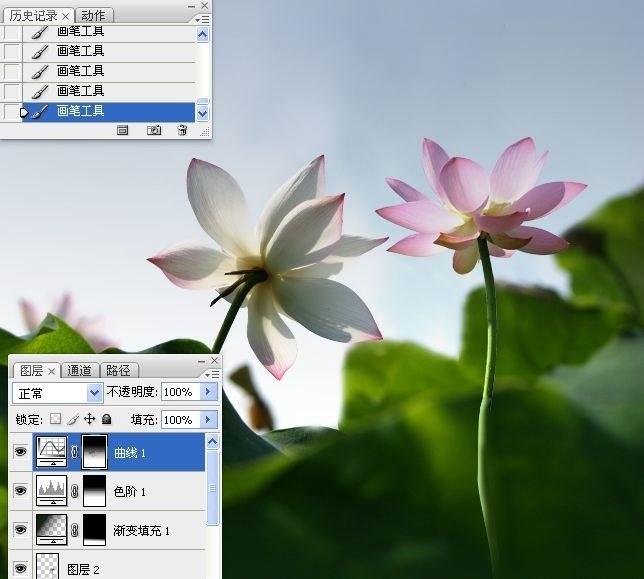Open the layers panel options menu
This screenshot has height=579, width=644.
[212, 375]
